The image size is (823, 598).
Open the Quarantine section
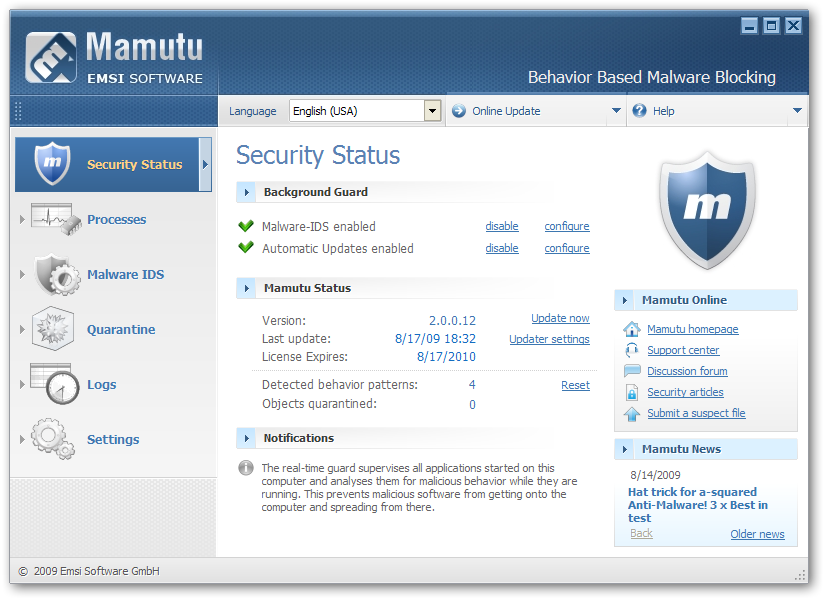pyautogui.click(x=121, y=330)
